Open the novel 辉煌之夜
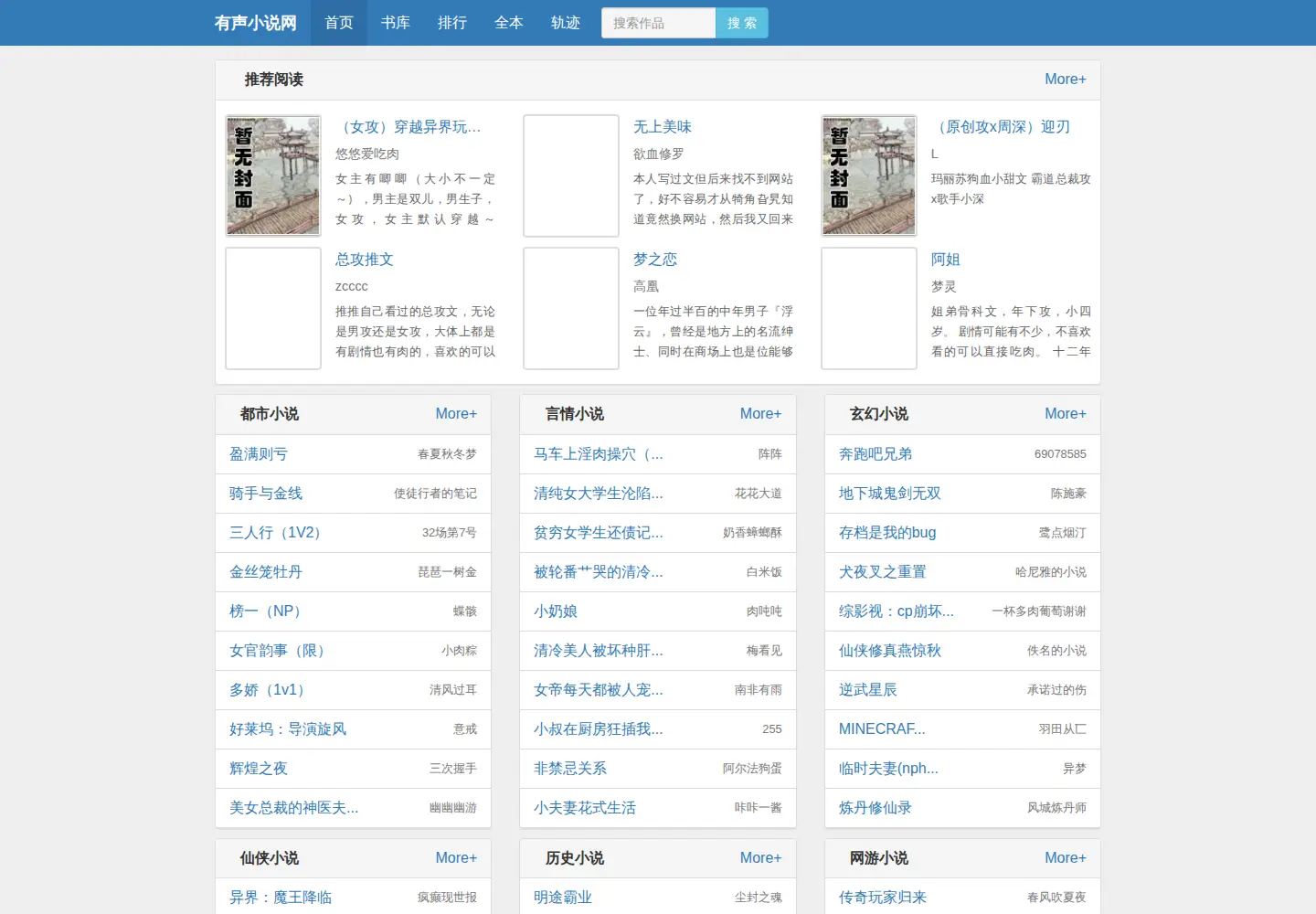Image resolution: width=1316 pixels, height=914 pixels. (x=259, y=769)
